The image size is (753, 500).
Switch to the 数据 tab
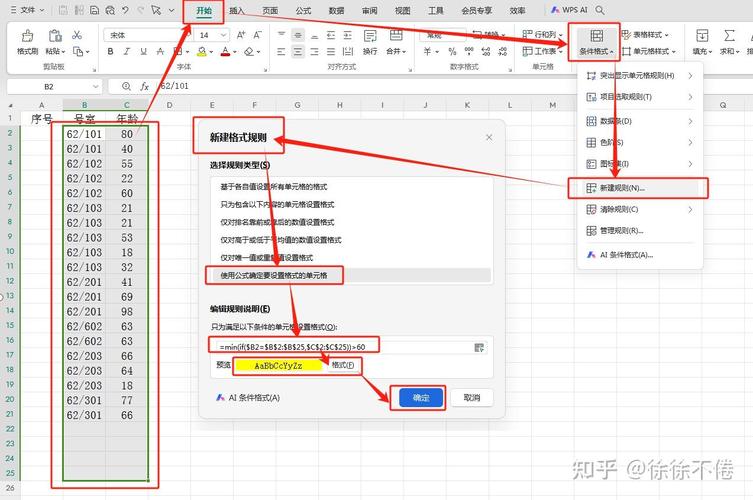tap(336, 11)
